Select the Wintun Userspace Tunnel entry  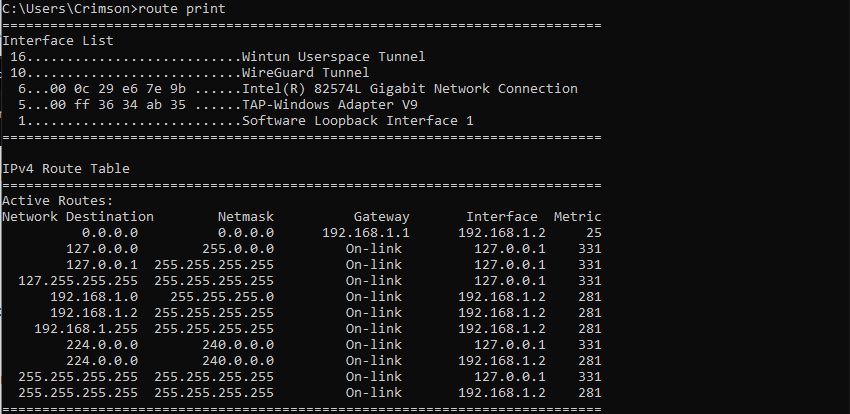(333, 57)
